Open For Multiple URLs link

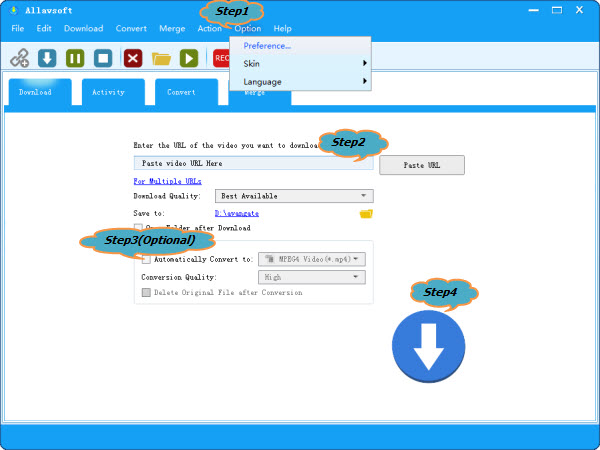click(x=167, y=181)
